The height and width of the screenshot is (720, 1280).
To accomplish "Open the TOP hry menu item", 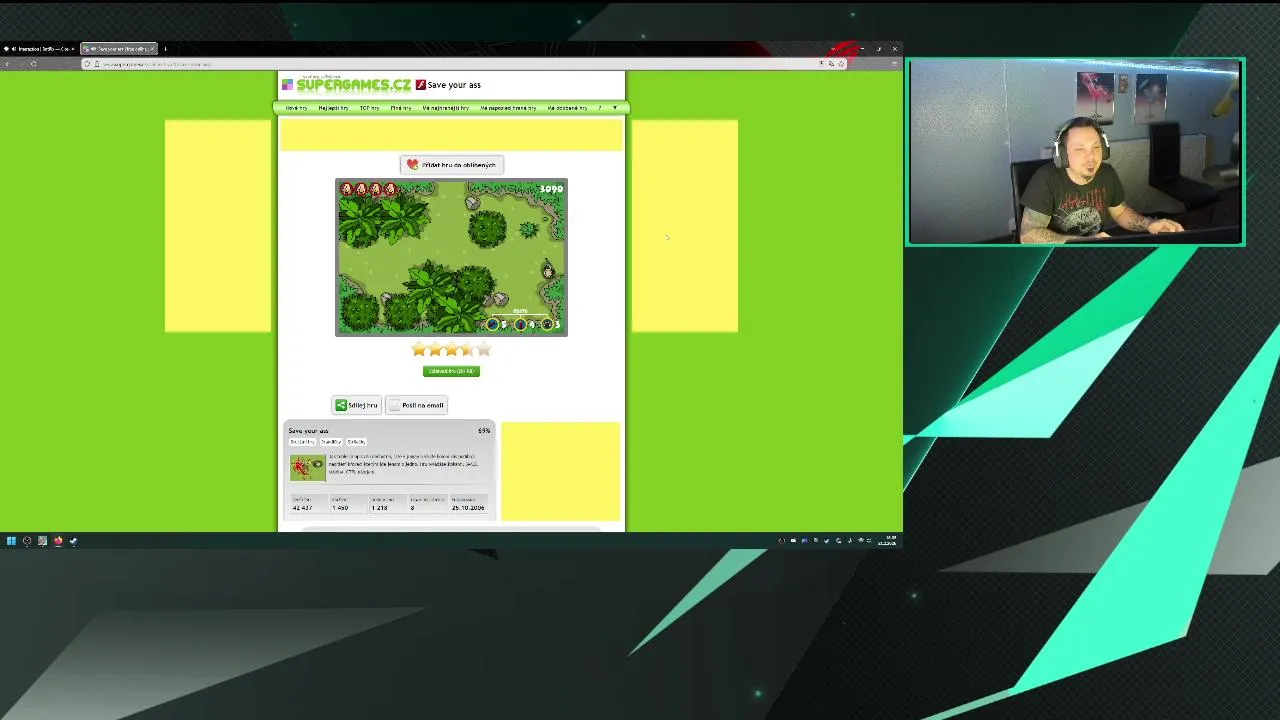I will [369, 108].
